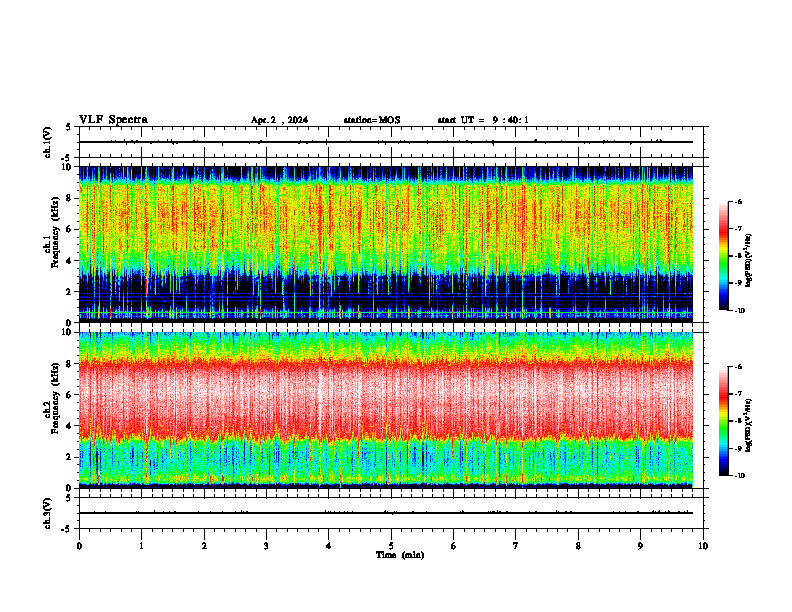Click the "9" tick on Time axis
This screenshot has width=792, height=612.
tap(640, 546)
